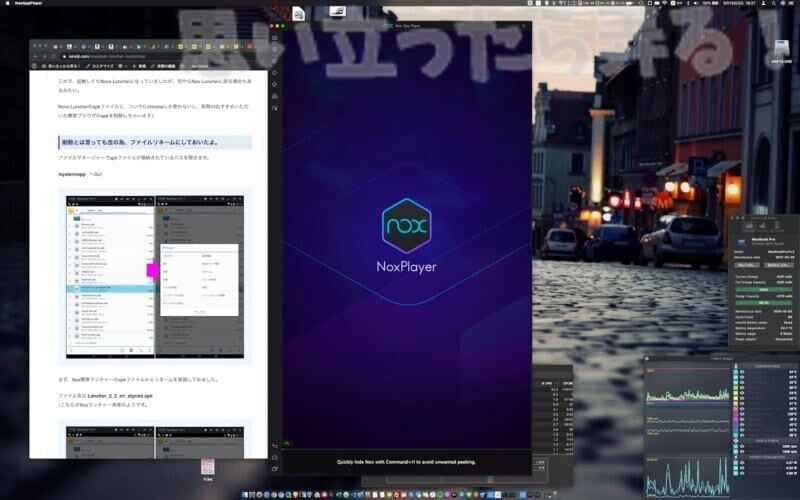Select the text Lancher_2_2_en_signed.apk in article
800x500 pixels.
pos(120,396)
